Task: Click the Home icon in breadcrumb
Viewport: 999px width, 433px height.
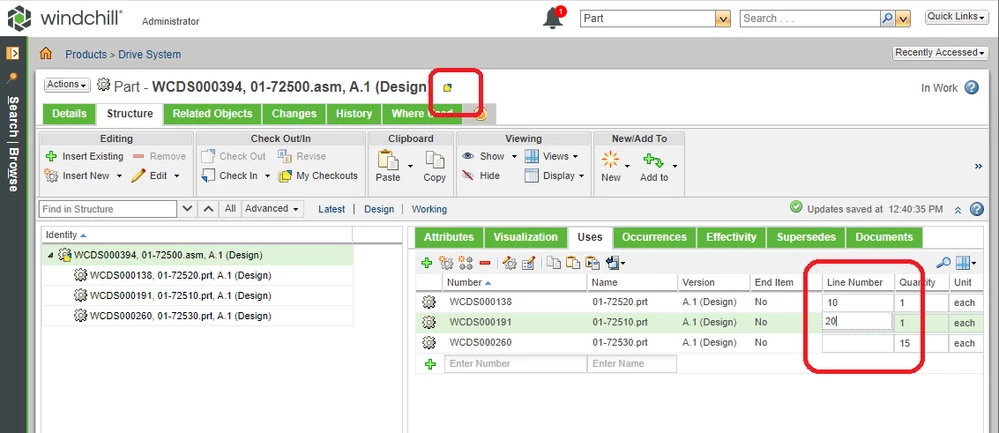Action: [x=46, y=53]
